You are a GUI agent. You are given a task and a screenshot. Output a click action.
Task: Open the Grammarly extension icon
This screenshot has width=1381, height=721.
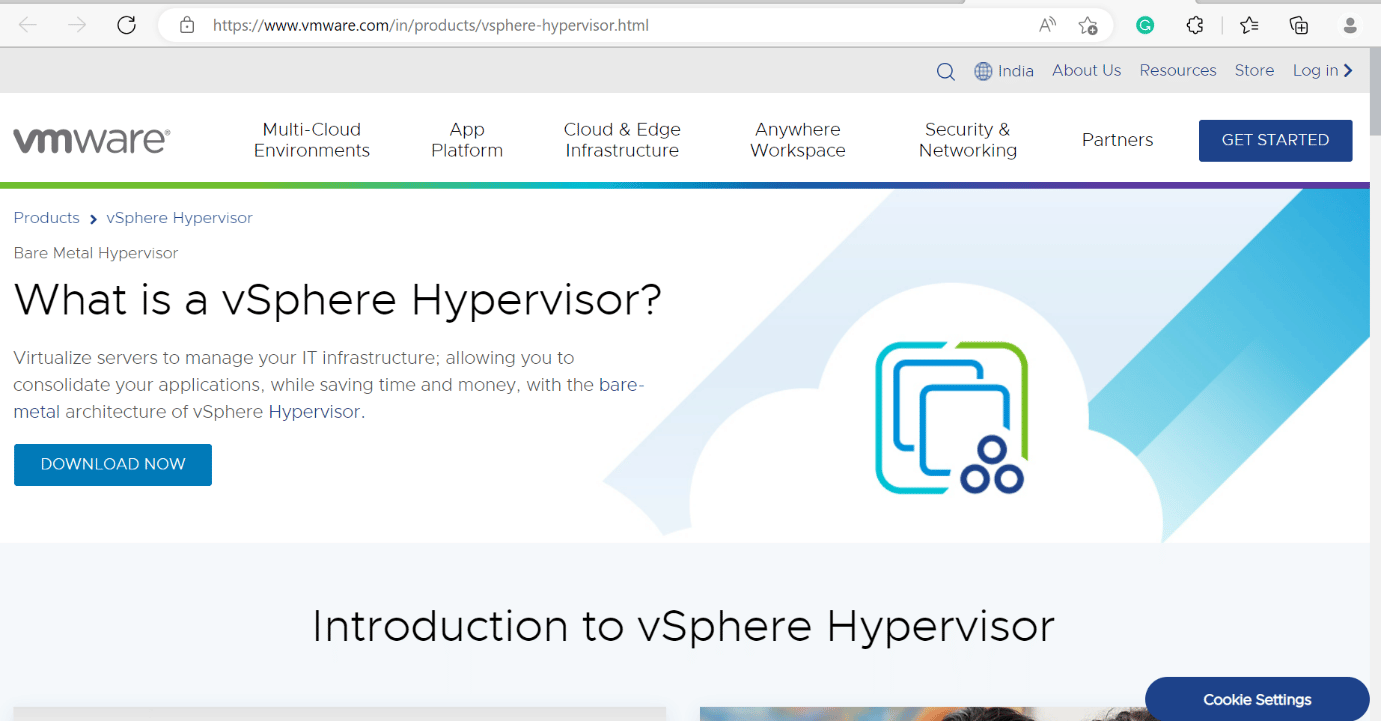tap(1145, 26)
